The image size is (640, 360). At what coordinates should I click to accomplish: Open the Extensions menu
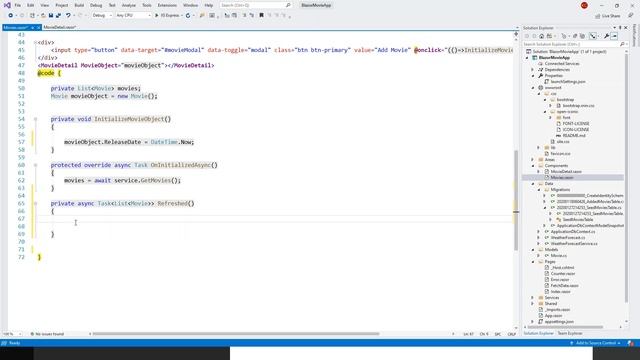click(x=167, y=5)
